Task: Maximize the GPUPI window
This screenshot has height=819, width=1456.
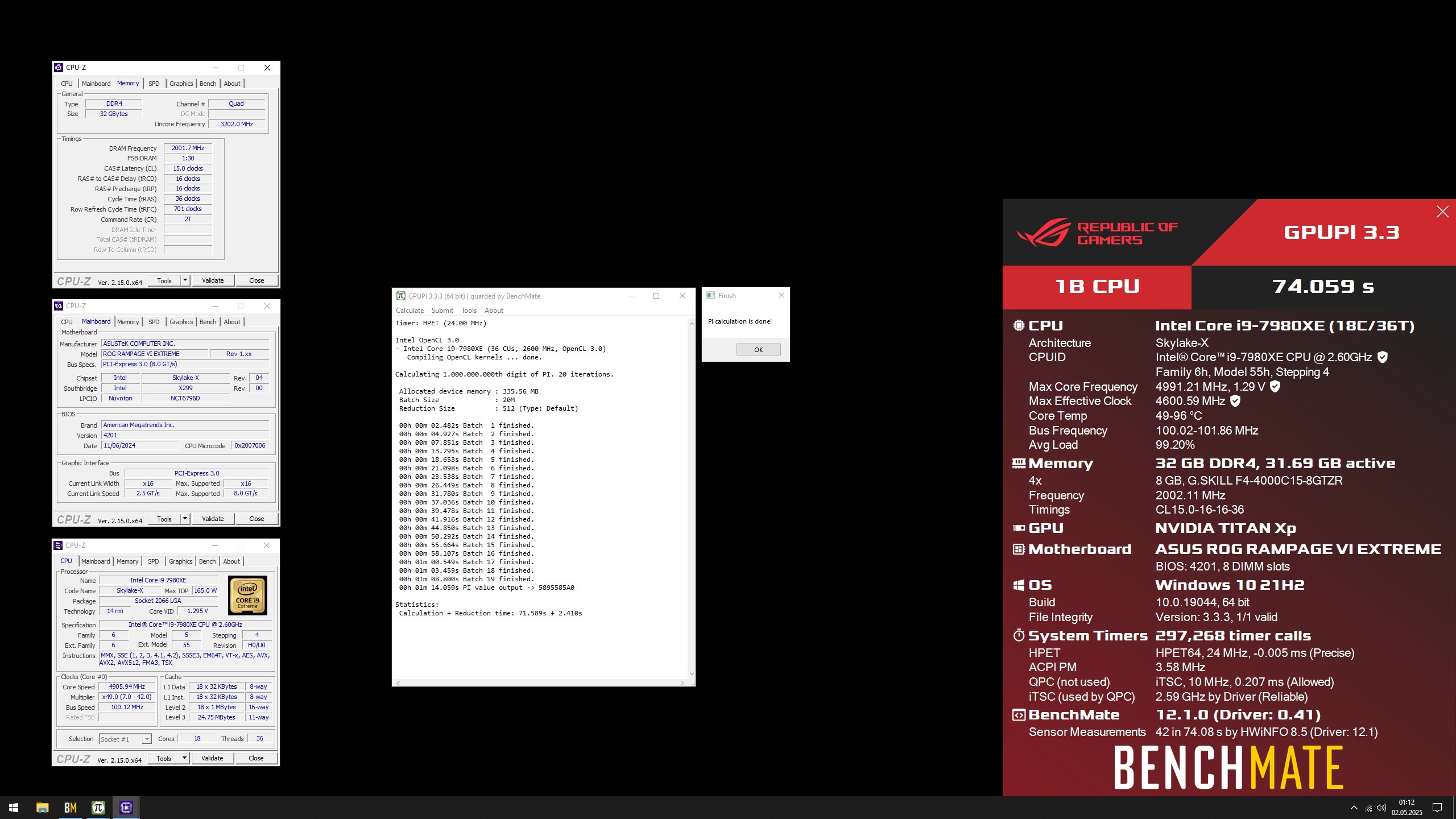Action: pos(656,296)
